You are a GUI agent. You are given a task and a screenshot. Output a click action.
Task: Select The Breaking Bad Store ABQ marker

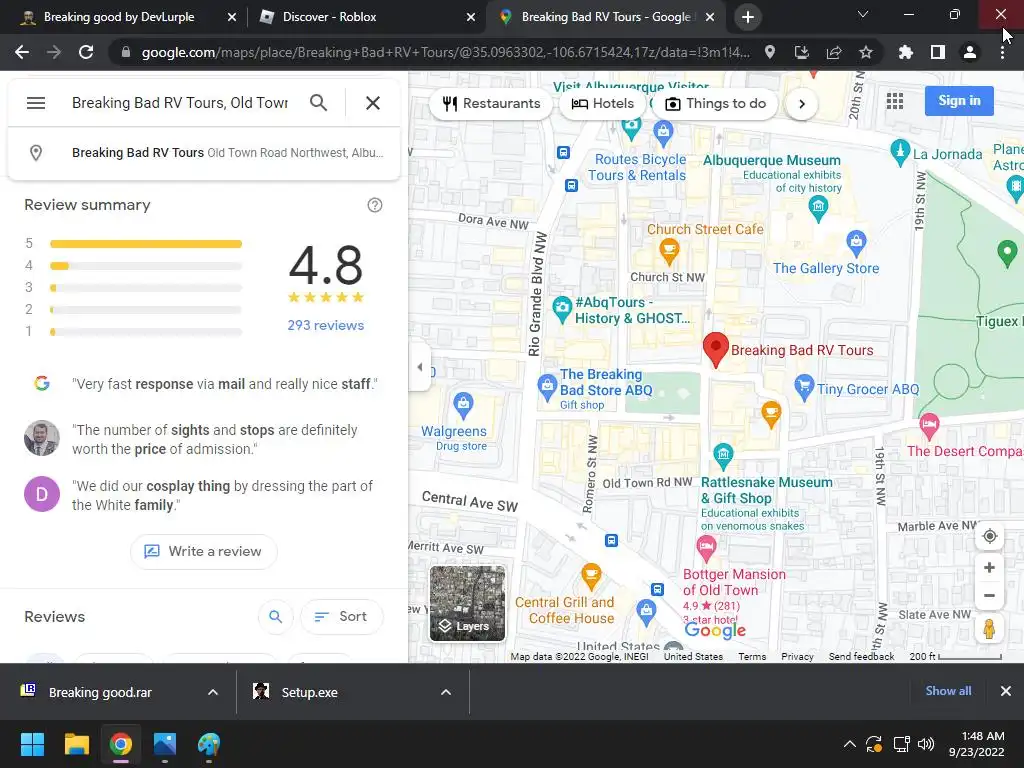[547, 388]
